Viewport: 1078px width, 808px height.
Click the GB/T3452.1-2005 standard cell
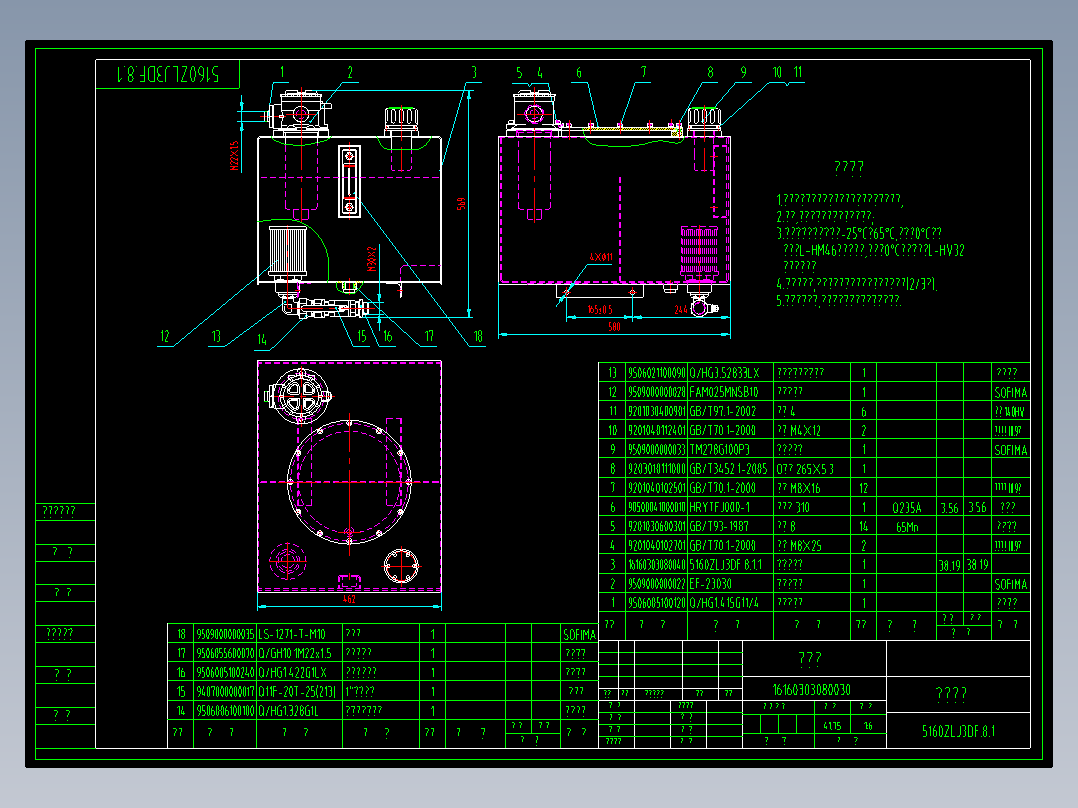[728, 469]
